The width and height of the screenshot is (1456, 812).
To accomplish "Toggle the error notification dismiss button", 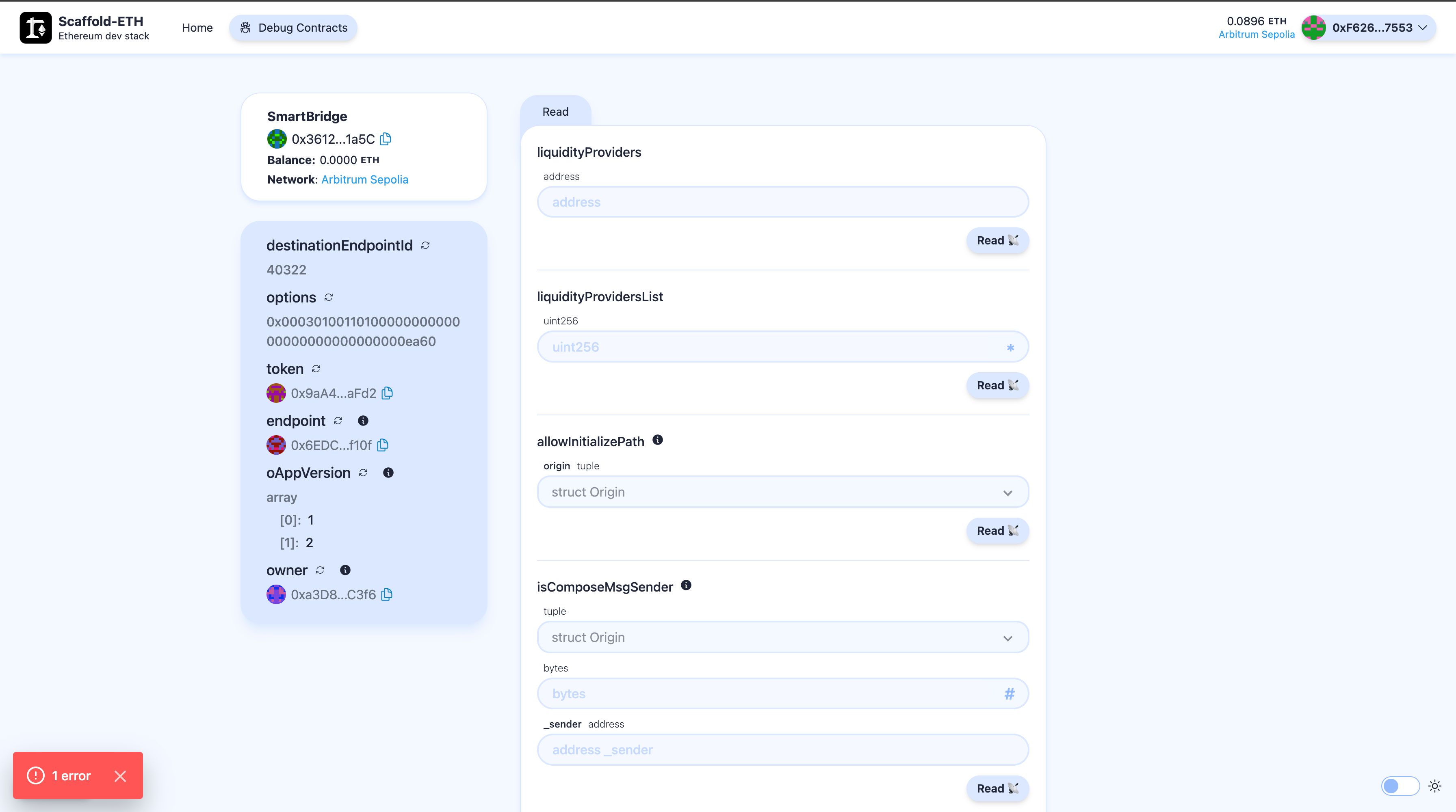I will [119, 775].
